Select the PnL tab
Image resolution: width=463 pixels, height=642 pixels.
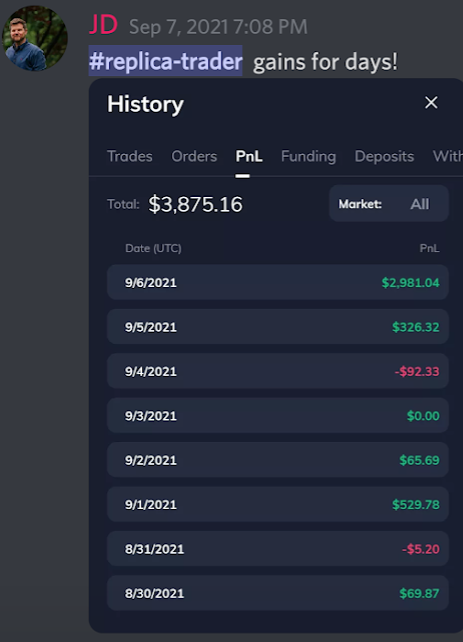pos(249,156)
